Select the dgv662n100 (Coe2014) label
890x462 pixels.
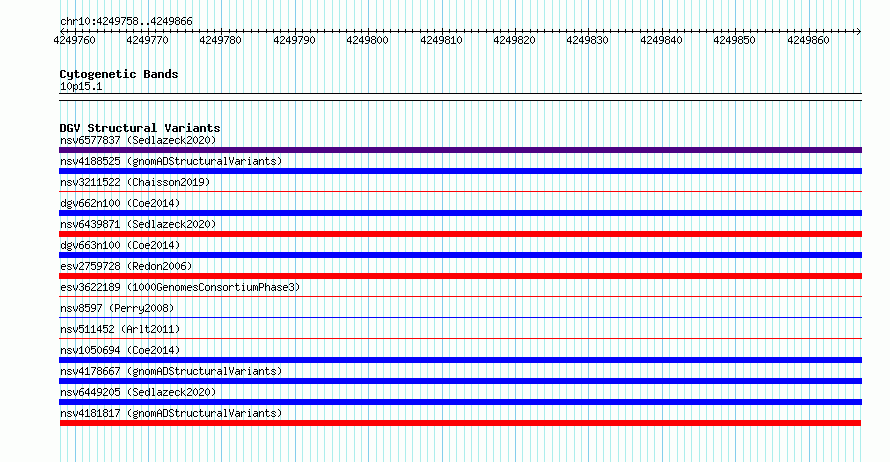point(120,203)
